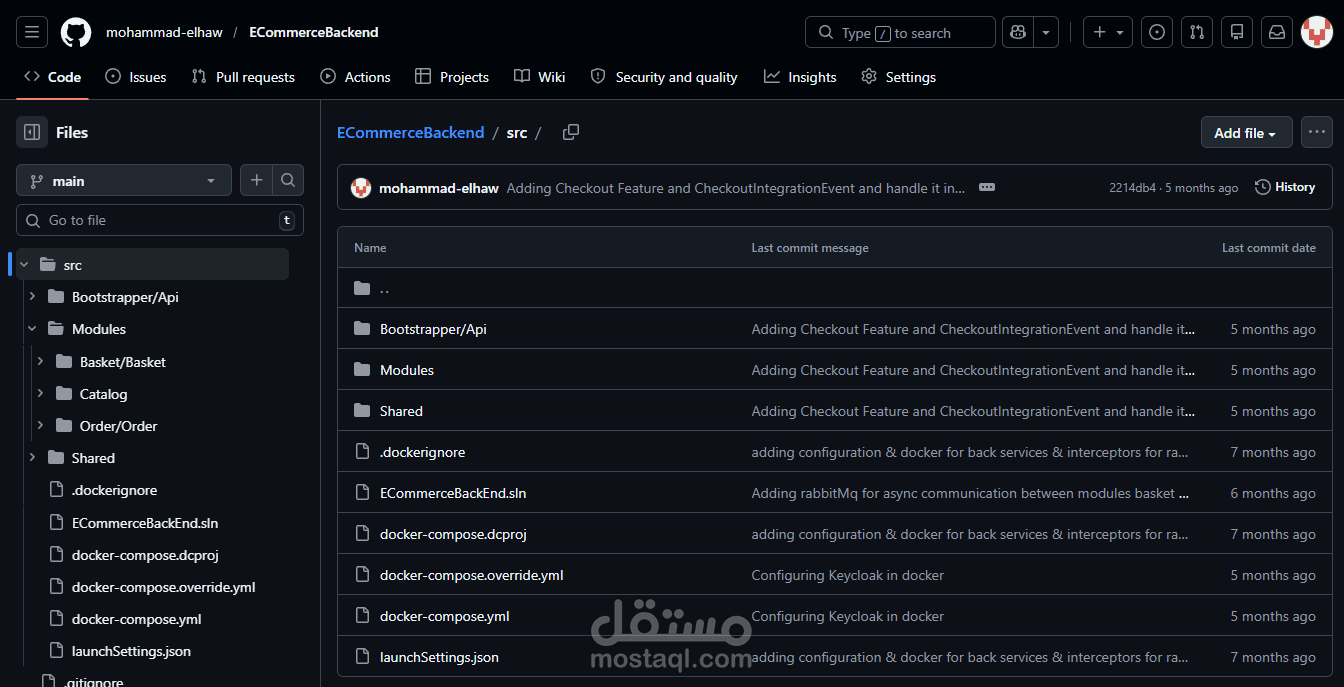Expand the Bootstrapper/Api tree folder

tap(32, 297)
